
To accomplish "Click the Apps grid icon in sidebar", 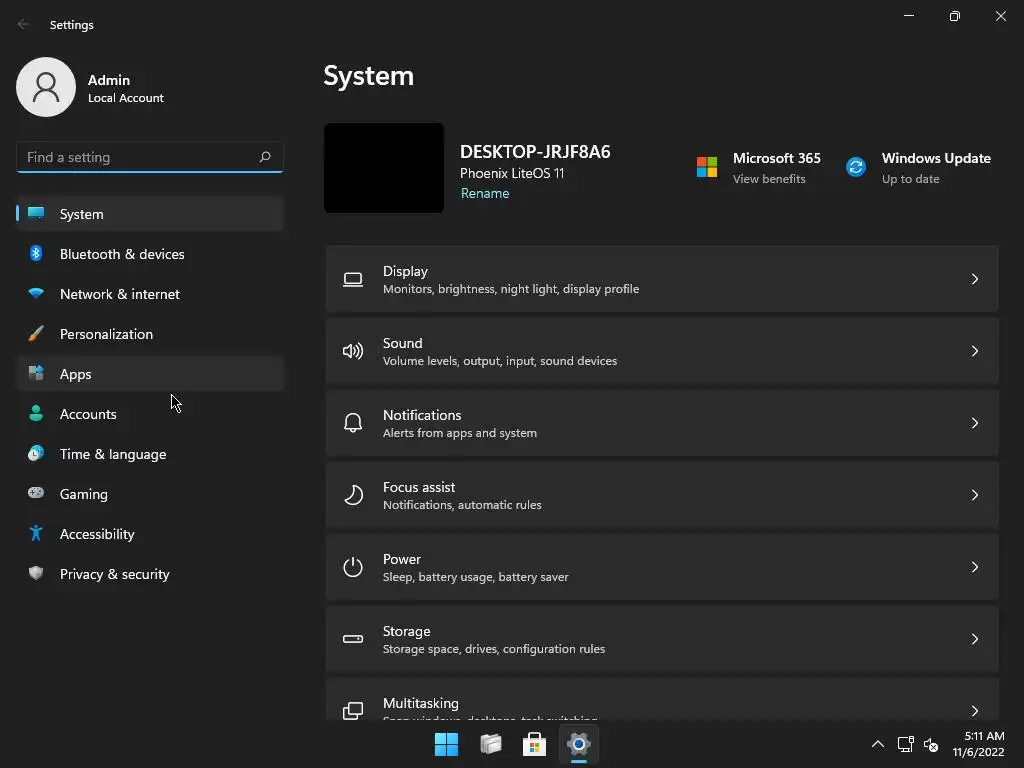I will click(36, 373).
